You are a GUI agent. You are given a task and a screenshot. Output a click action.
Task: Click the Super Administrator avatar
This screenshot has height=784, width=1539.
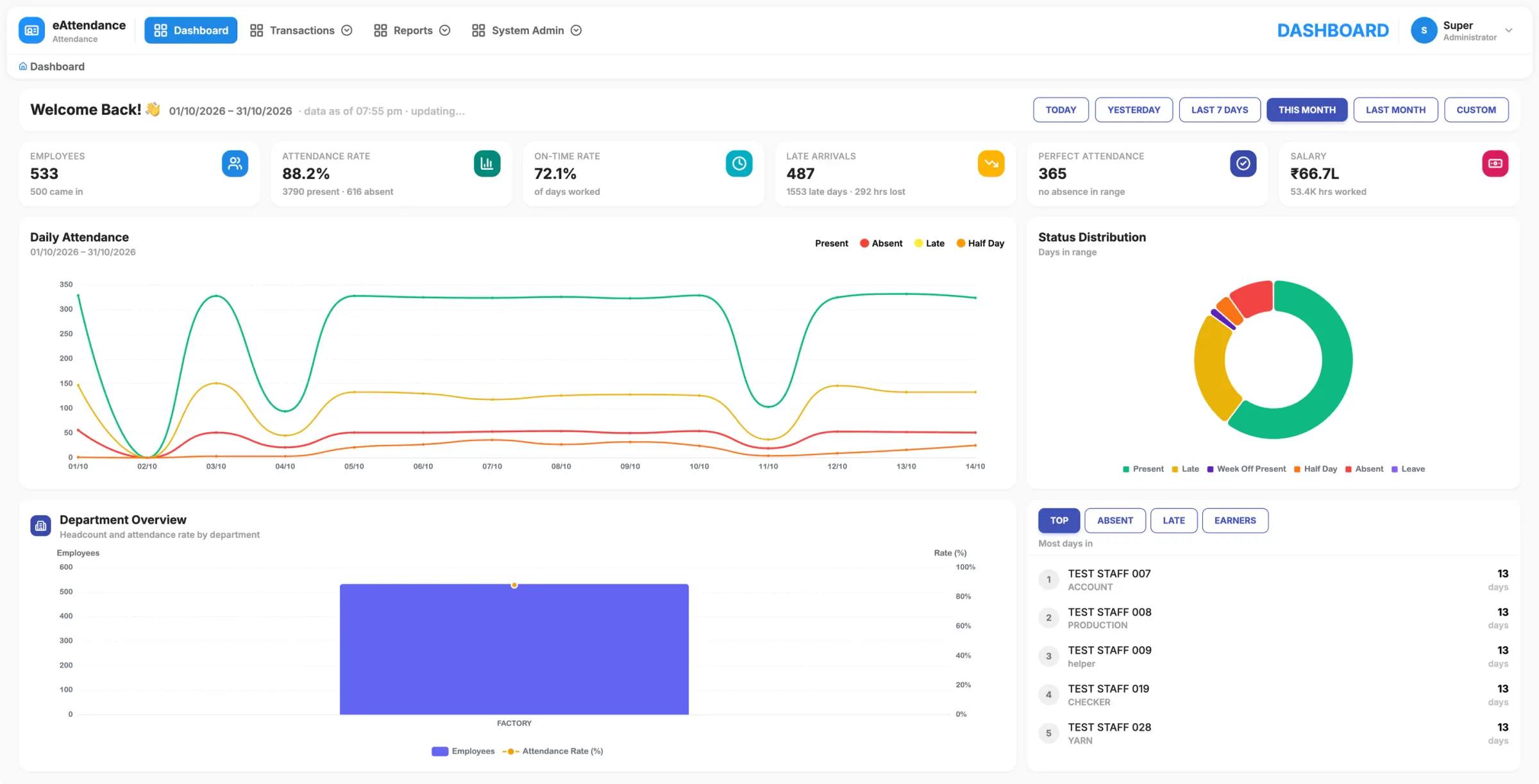[x=1424, y=30]
